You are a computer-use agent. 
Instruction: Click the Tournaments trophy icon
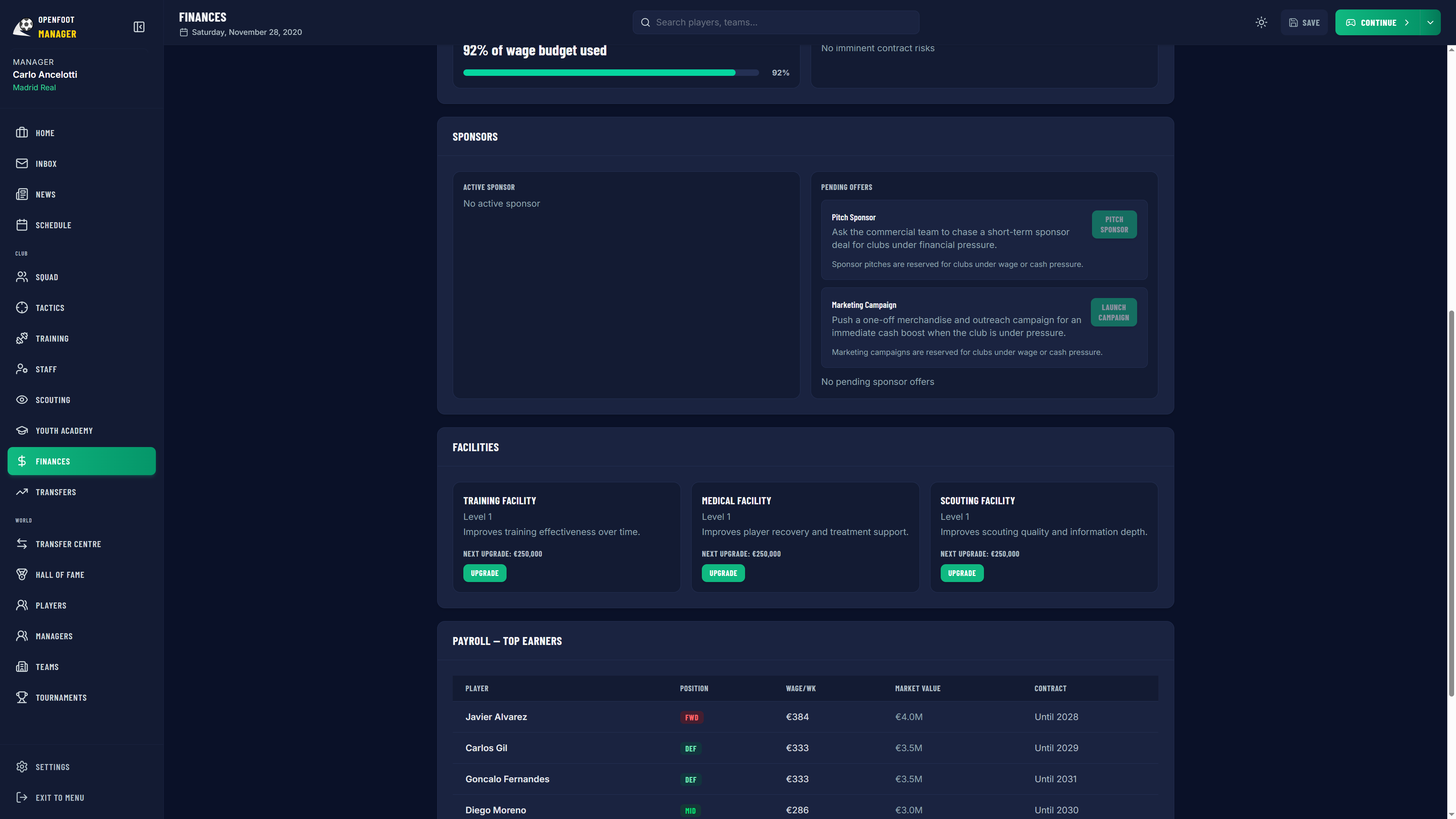pos(22,698)
